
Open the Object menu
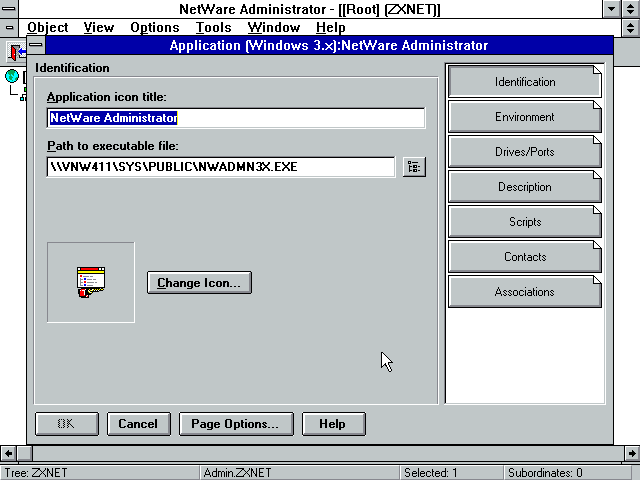pos(47,27)
